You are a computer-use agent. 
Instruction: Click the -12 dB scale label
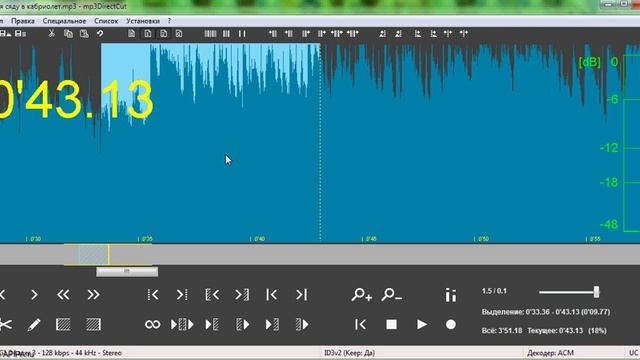609,148
